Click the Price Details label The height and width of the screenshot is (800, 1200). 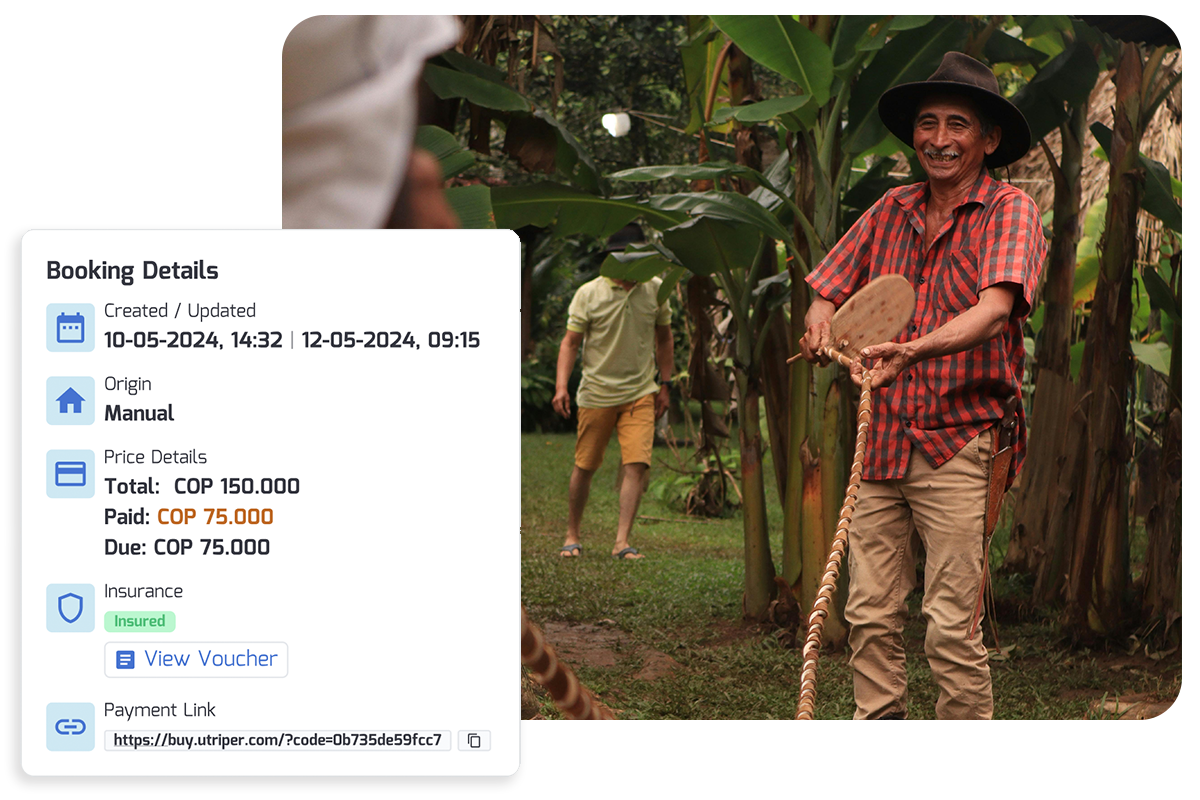[155, 457]
